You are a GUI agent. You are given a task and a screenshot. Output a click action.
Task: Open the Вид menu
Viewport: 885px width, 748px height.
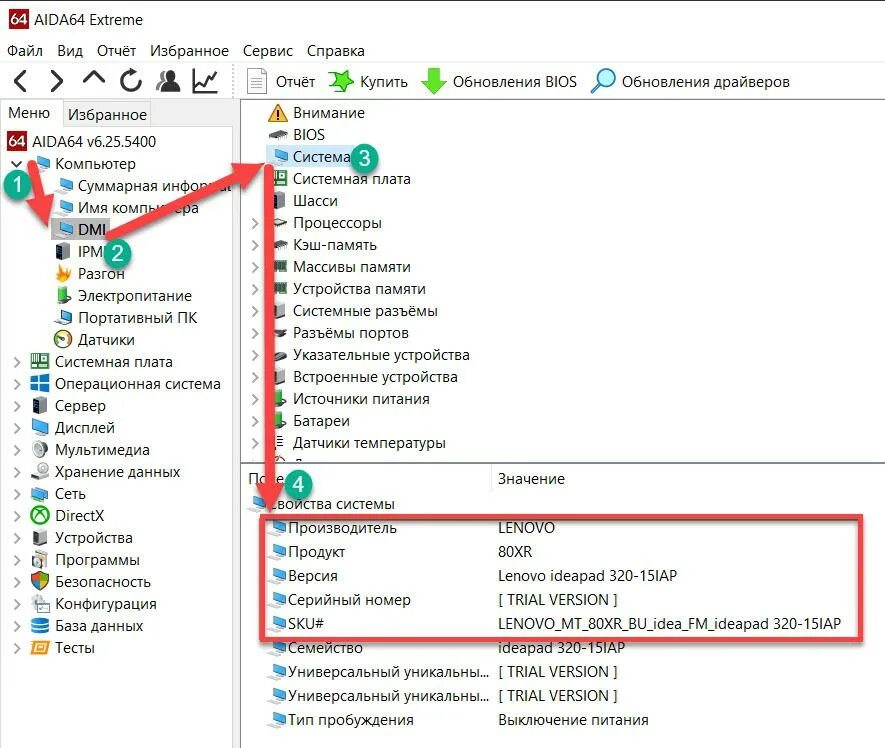pos(70,51)
